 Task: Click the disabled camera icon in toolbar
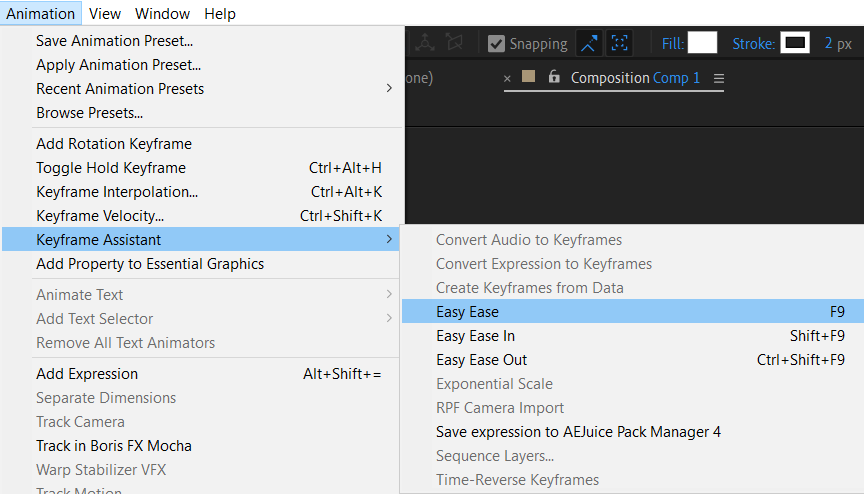(455, 43)
